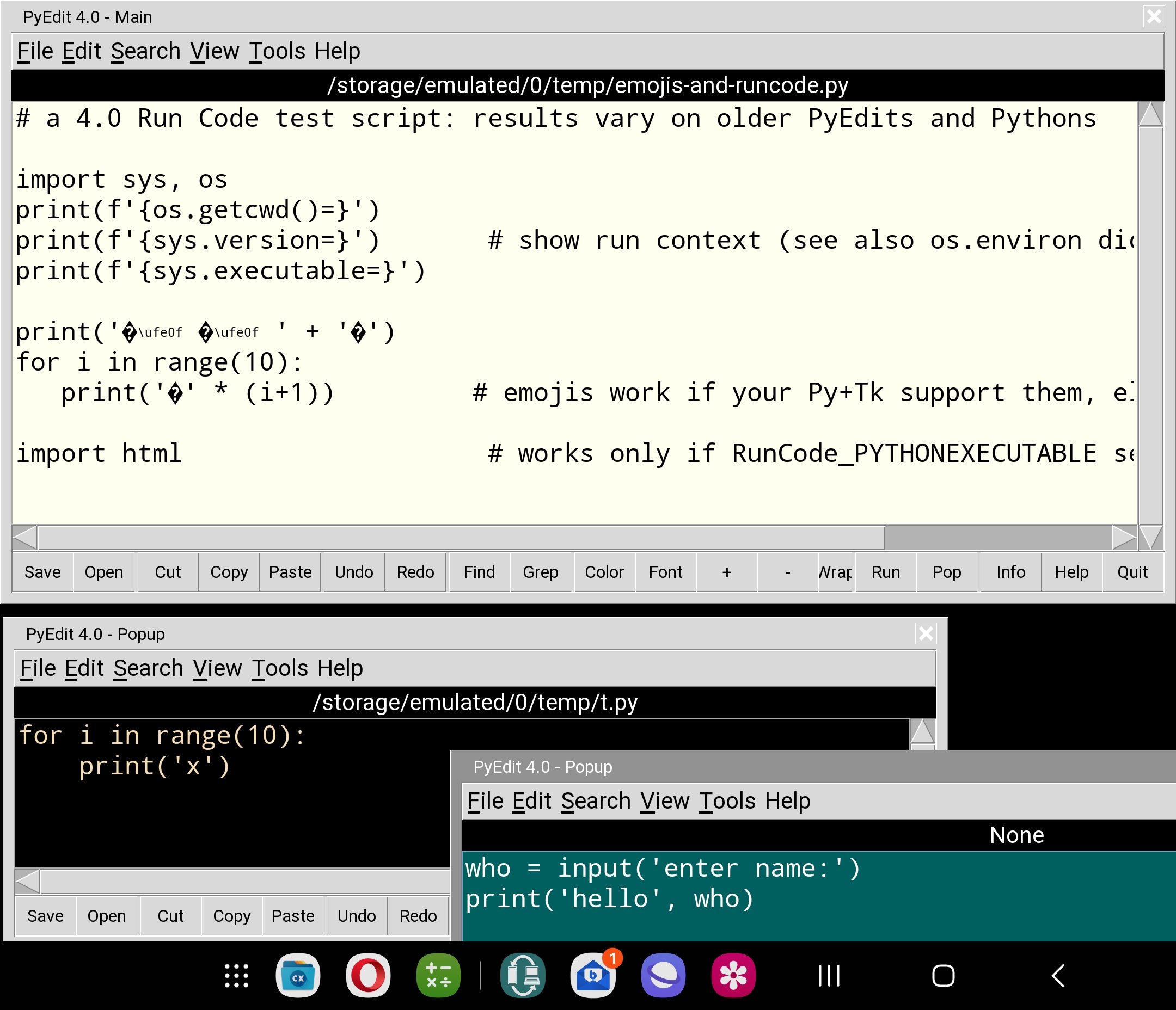Open Search menu in t.py Popup window
Image resolution: width=1176 pixels, height=1010 pixels.
[x=149, y=668]
